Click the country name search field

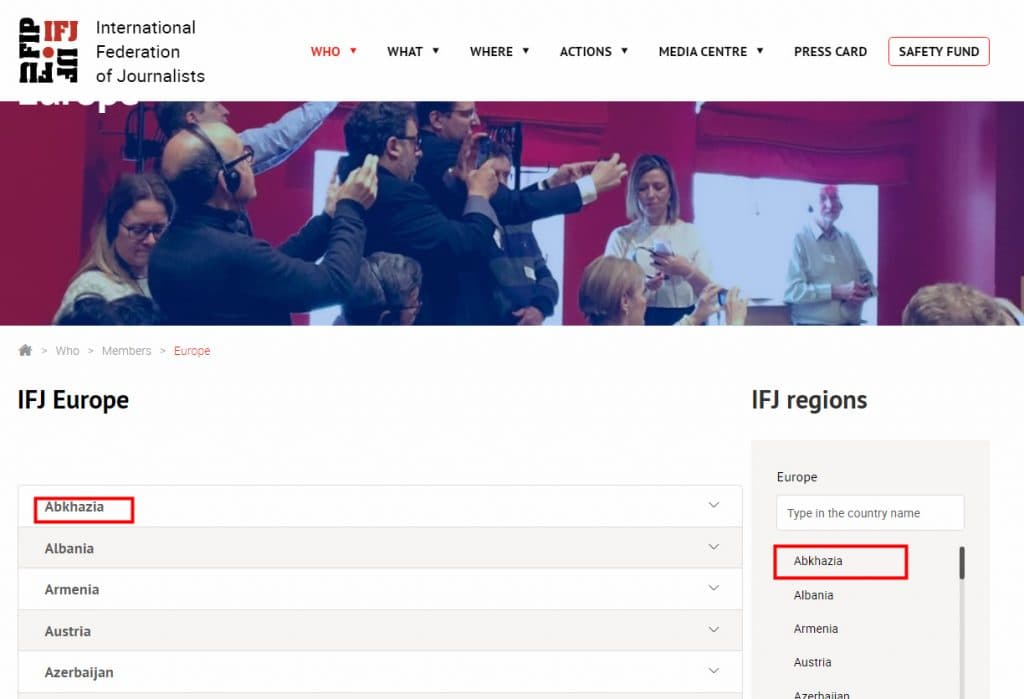870,513
